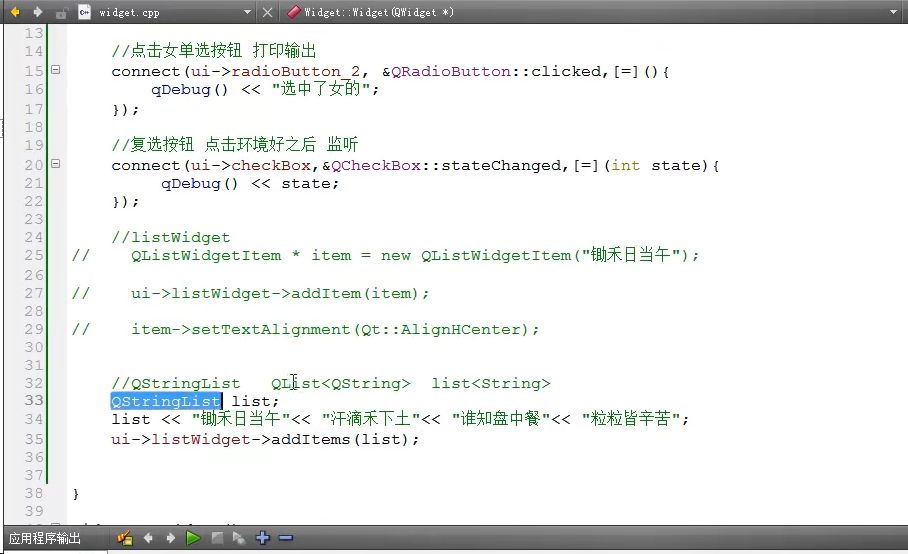The height and width of the screenshot is (554, 908).
Task: Click stateChanged signal name
Action: pyautogui.click(x=501, y=166)
